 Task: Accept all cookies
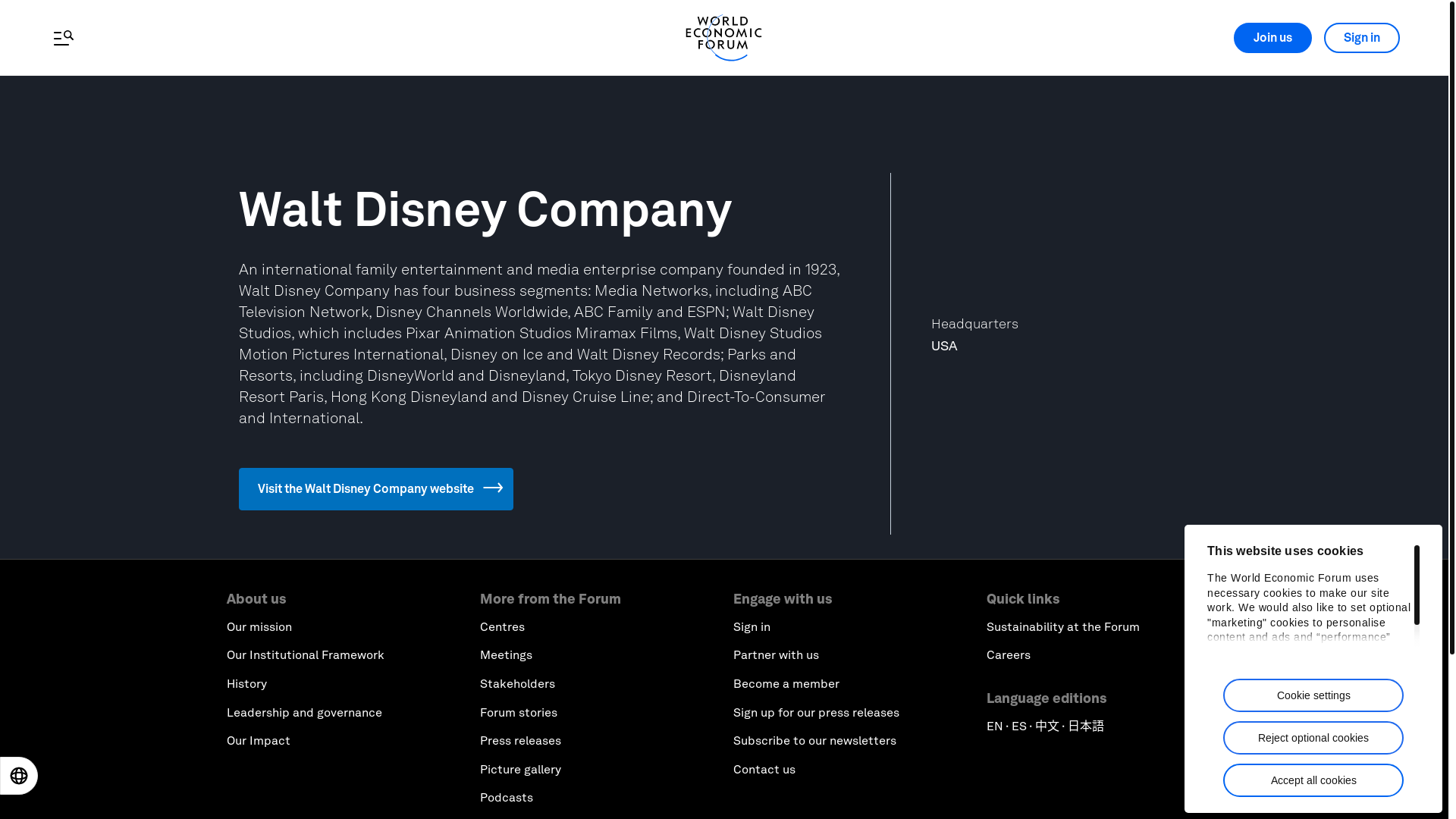point(1313,780)
